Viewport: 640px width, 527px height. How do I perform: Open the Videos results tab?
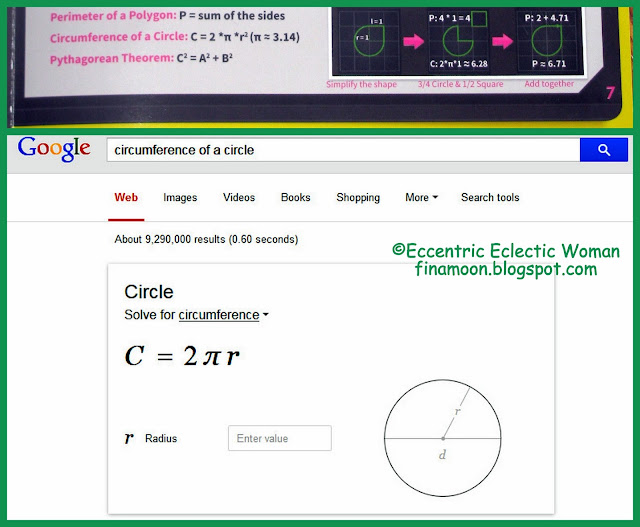click(239, 198)
